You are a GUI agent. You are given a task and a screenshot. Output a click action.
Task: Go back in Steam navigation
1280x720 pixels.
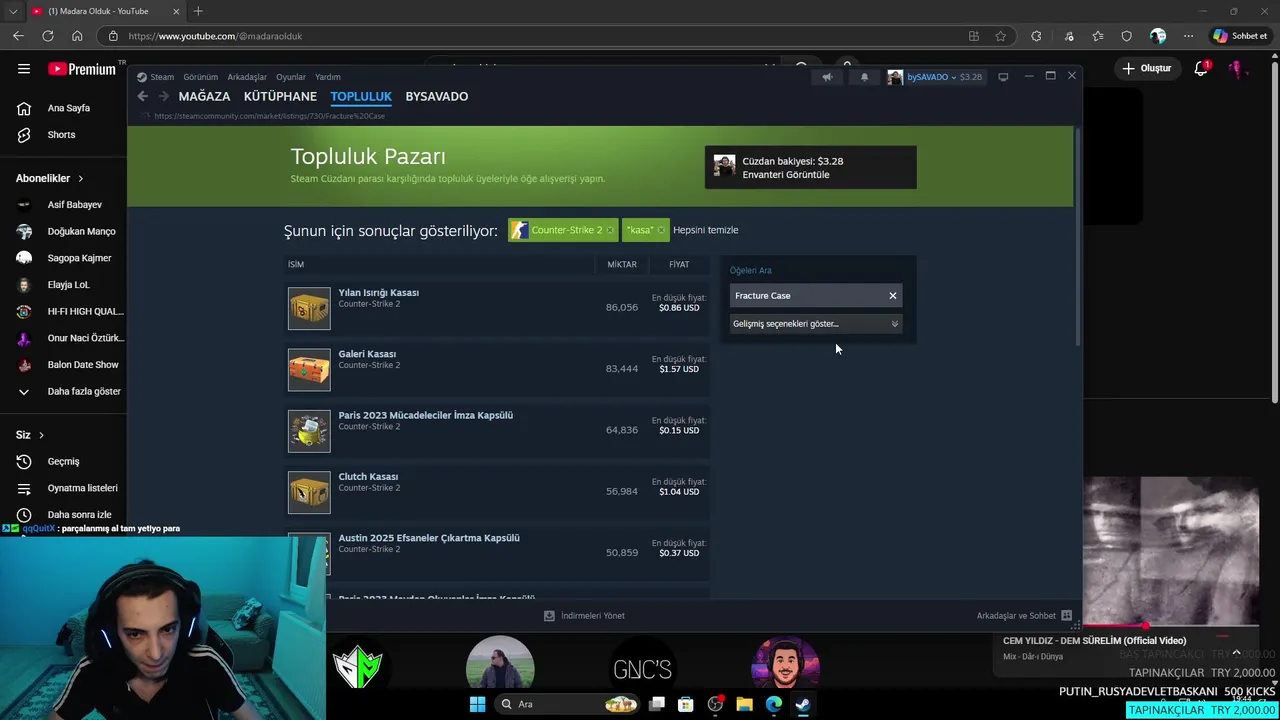tap(142, 96)
